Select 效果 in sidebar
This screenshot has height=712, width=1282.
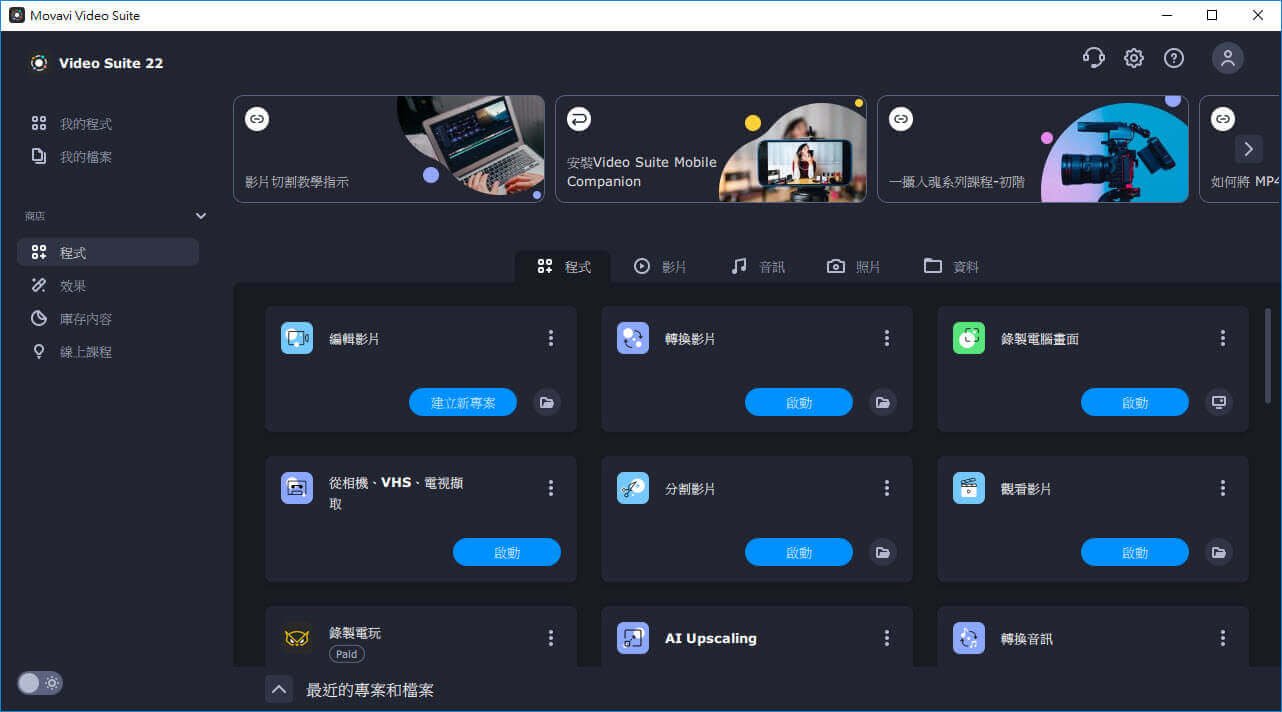tap(108, 286)
